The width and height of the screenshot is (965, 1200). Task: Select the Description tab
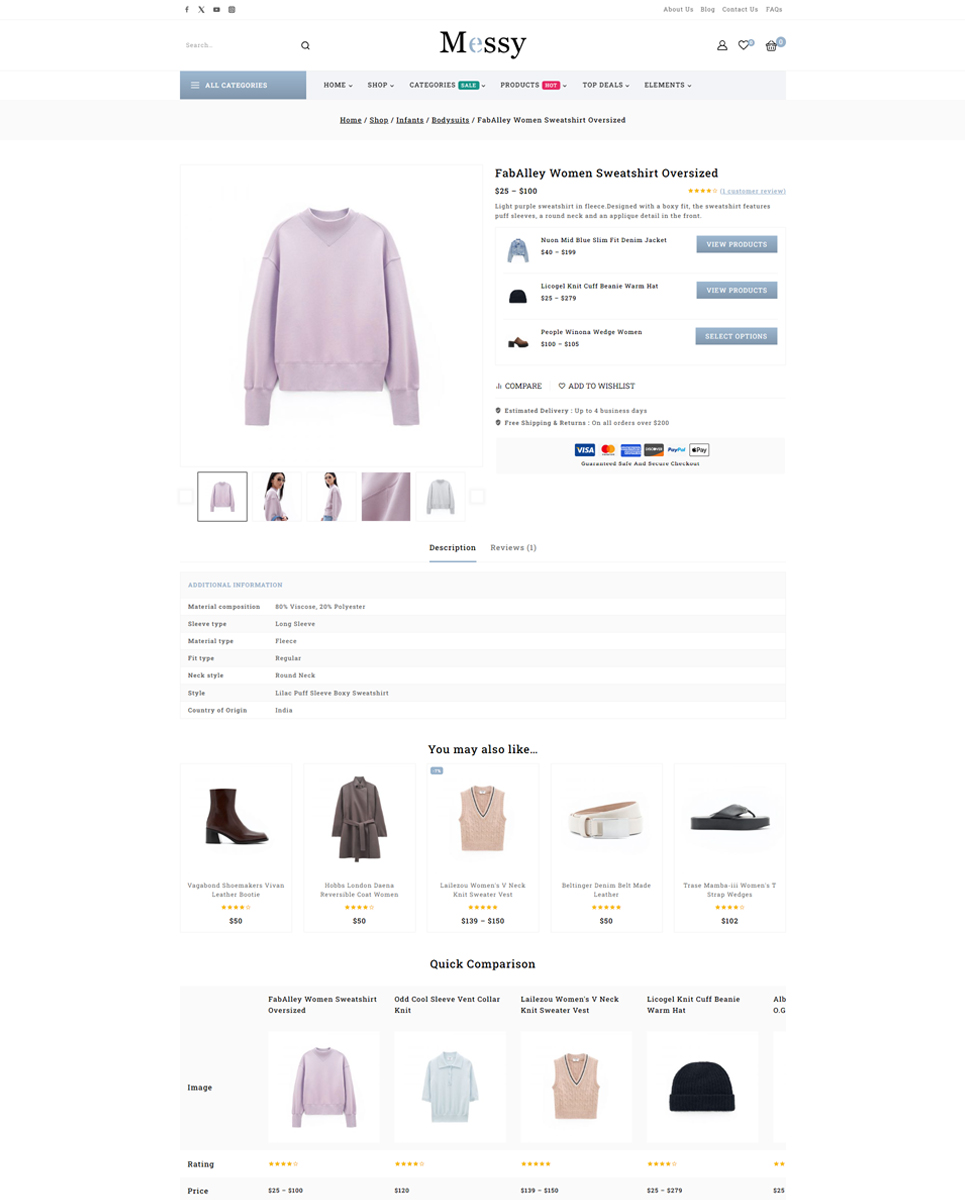coord(452,548)
